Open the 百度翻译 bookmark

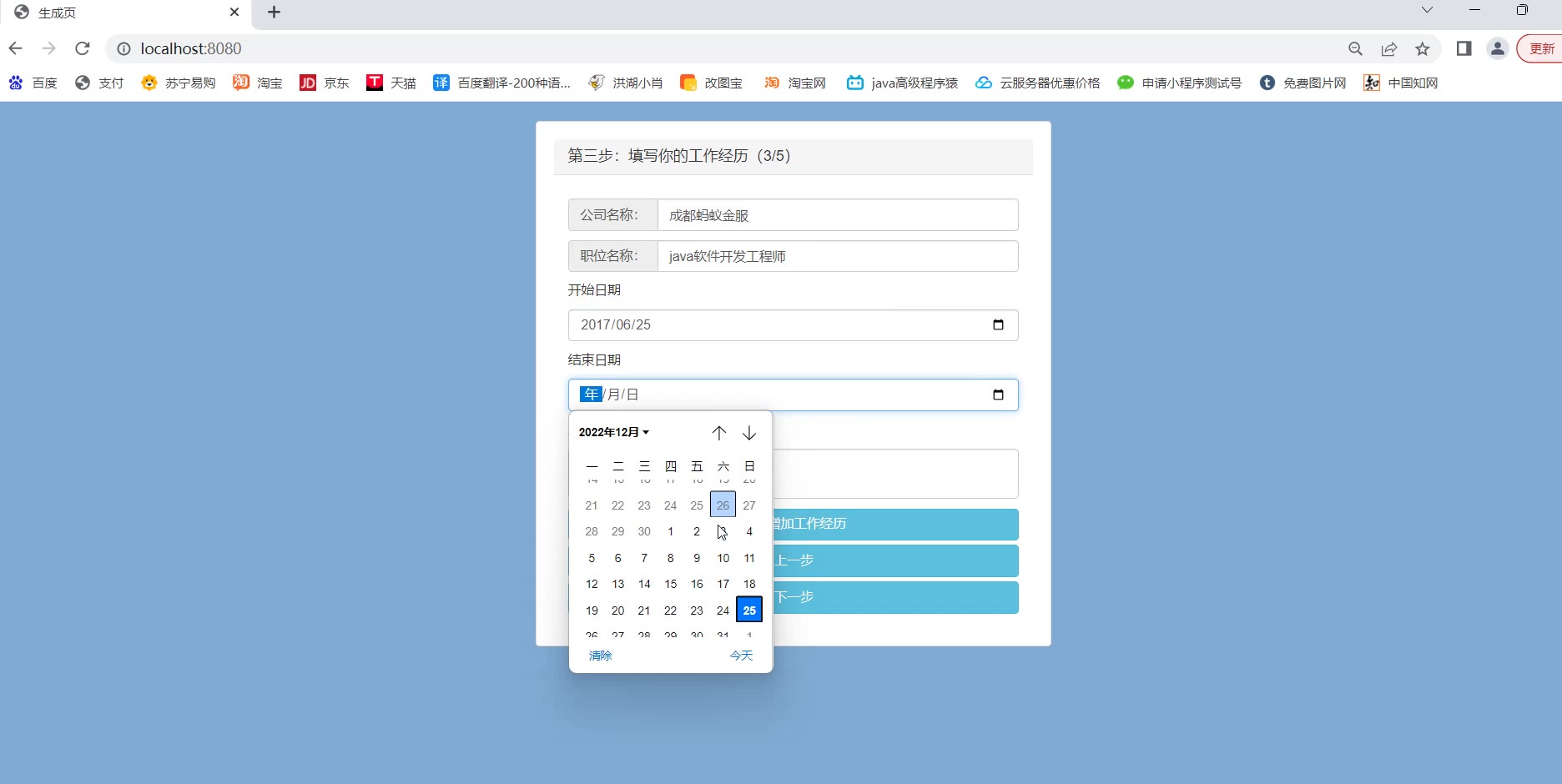click(x=502, y=83)
